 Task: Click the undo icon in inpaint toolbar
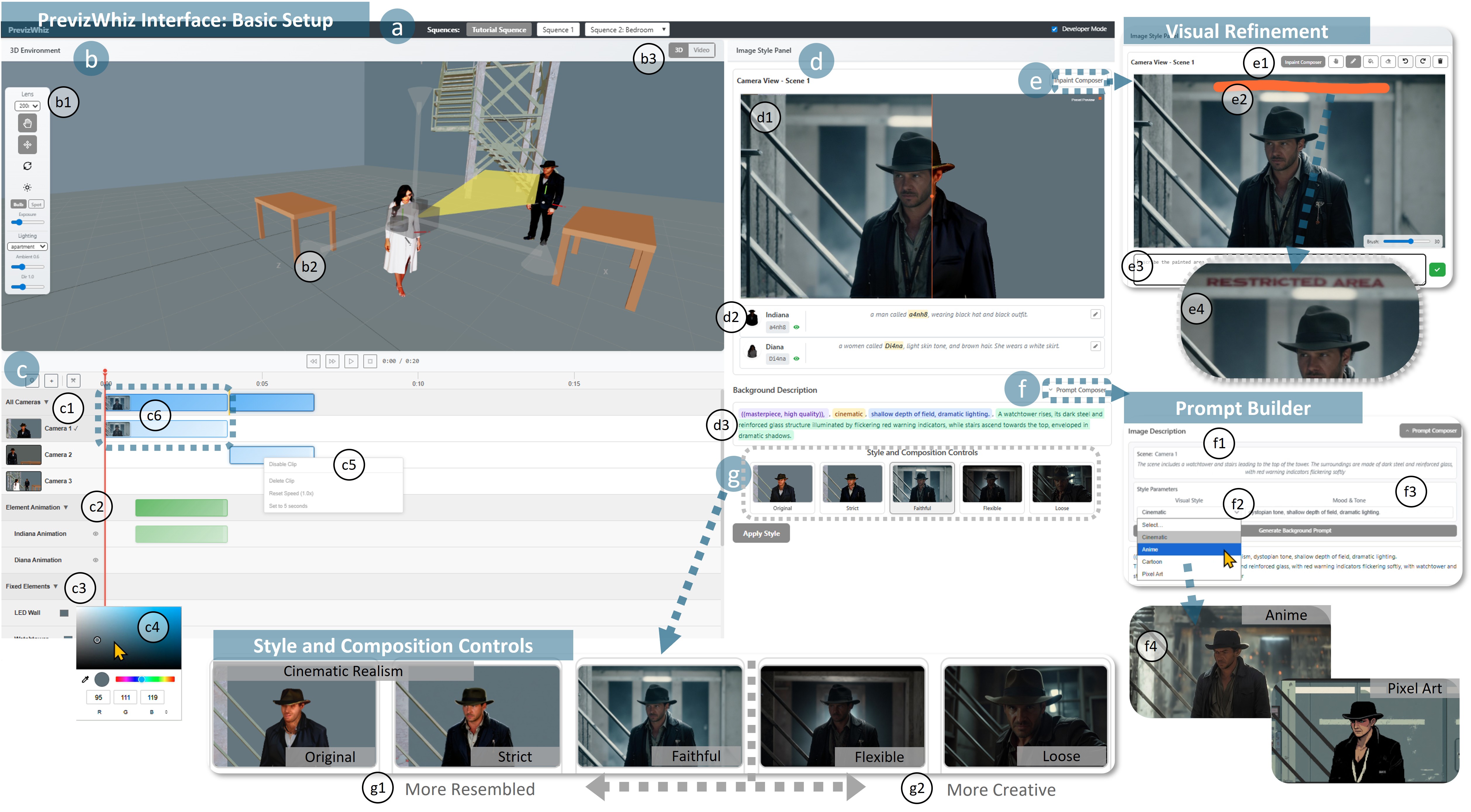(x=1405, y=62)
